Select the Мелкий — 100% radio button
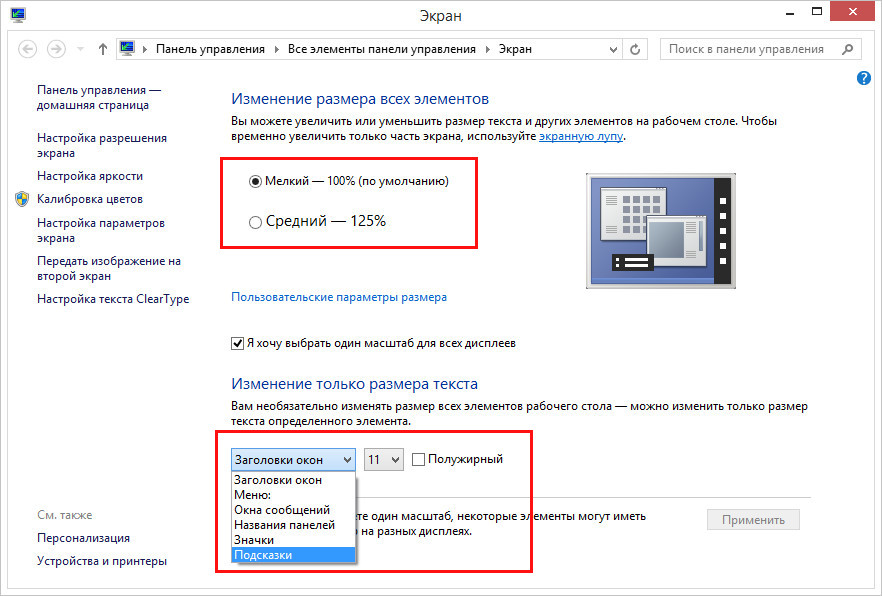Viewport: 882px width, 596px height. click(x=255, y=182)
